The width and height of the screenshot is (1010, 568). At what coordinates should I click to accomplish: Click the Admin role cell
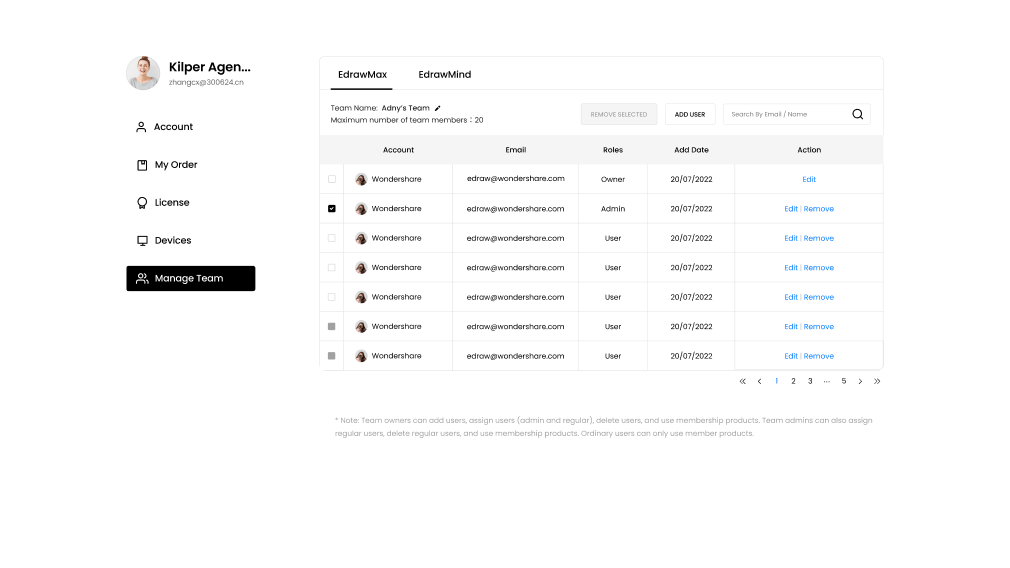[613, 209]
